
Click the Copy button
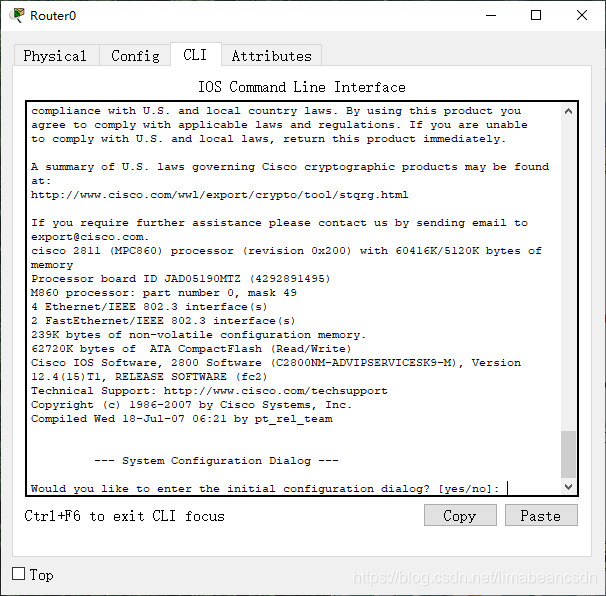pos(460,515)
